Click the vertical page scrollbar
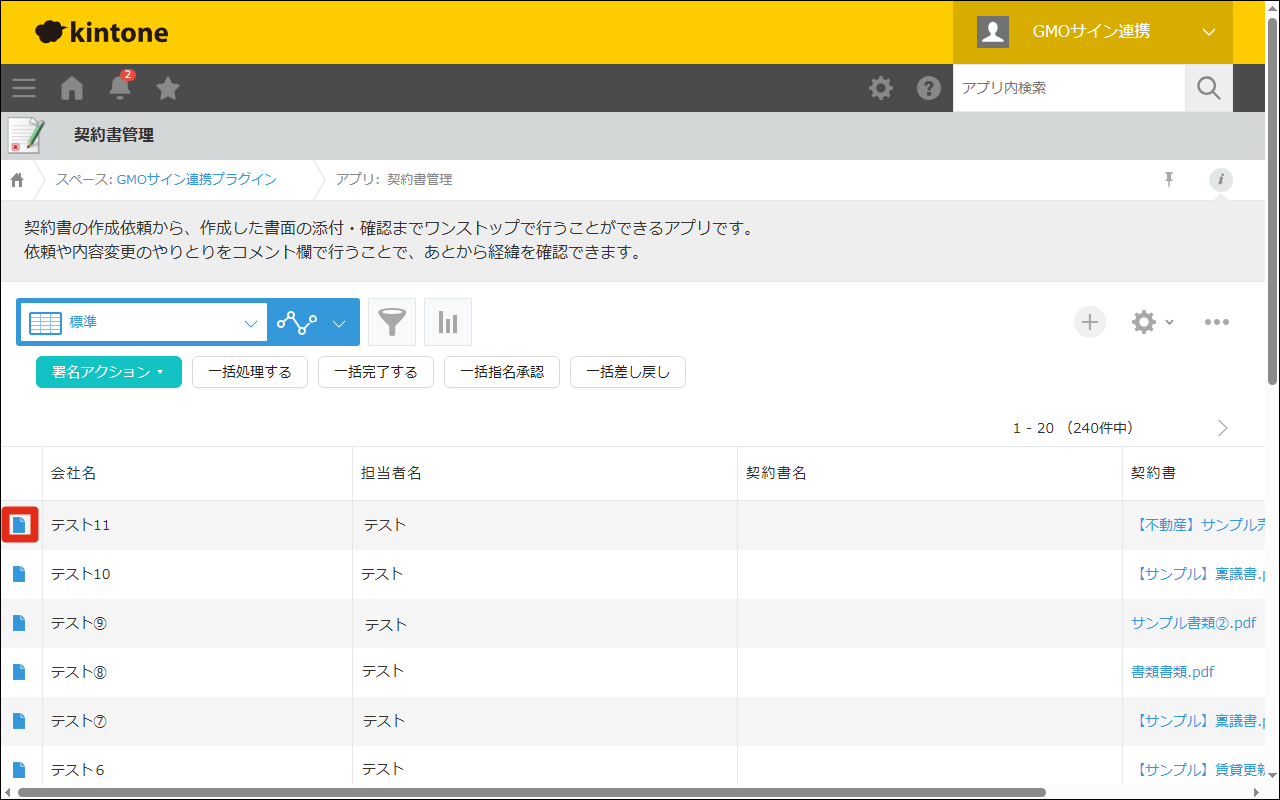Image resolution: width=1280 pixels, height=800 pixels. coord(1272,200)
